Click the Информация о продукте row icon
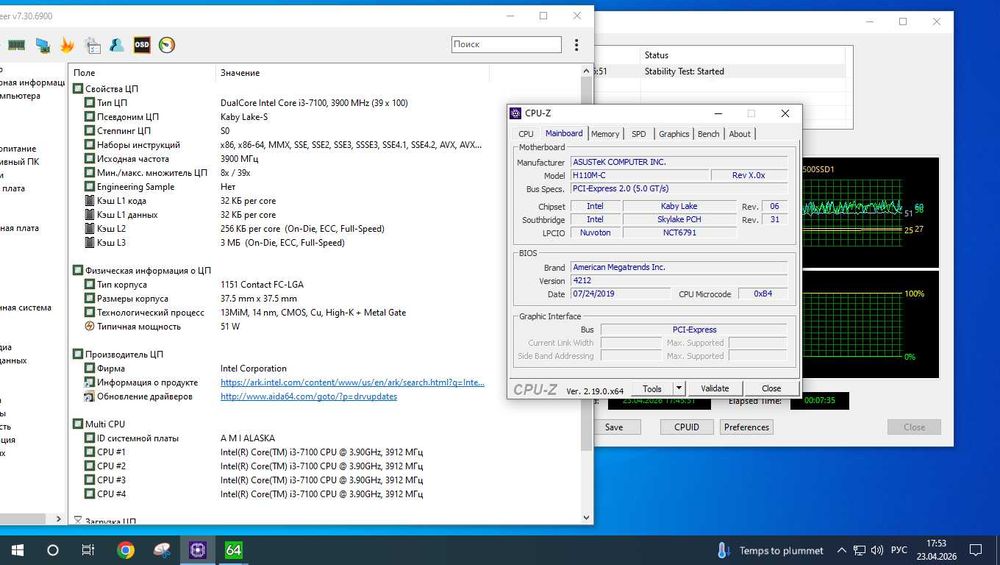The height and width of the screenshot is (565, 1000). tap(90, 383)
